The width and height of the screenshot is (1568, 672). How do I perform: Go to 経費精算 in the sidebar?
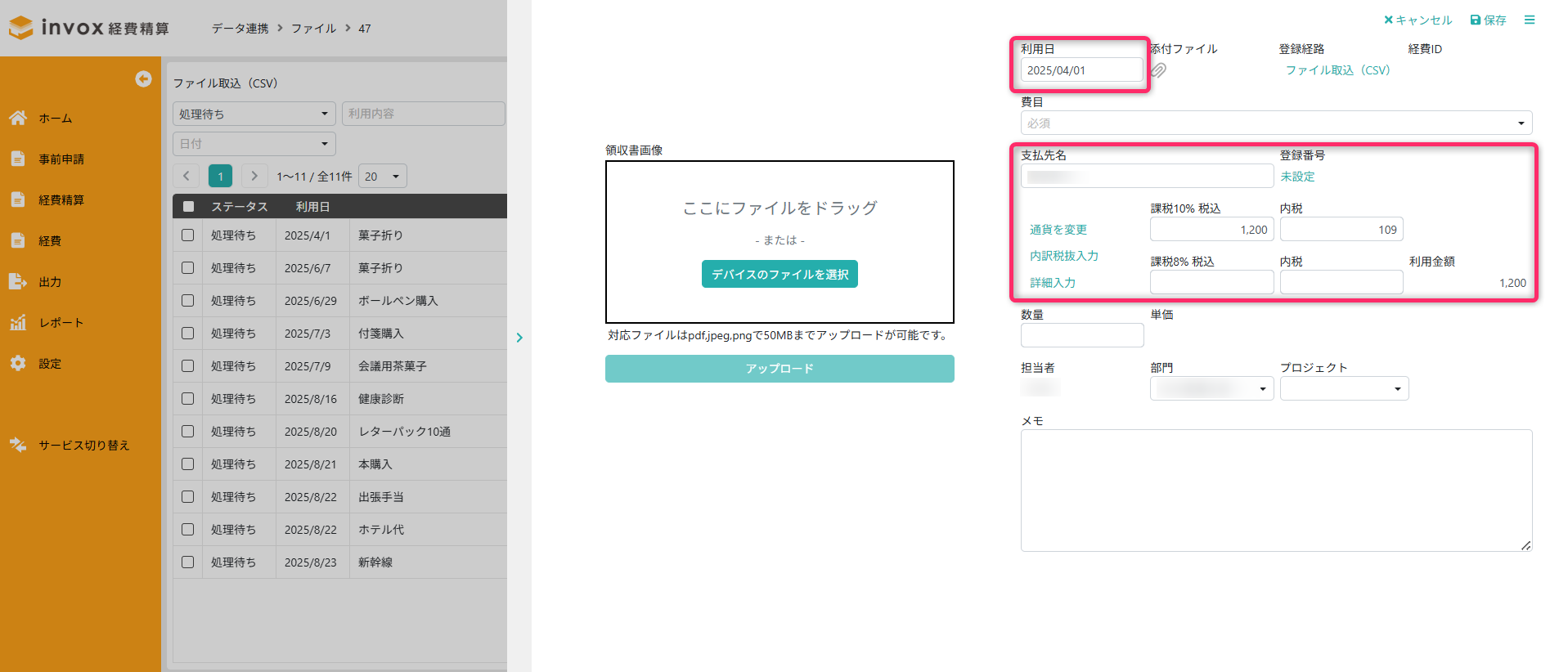pos(61,200)
